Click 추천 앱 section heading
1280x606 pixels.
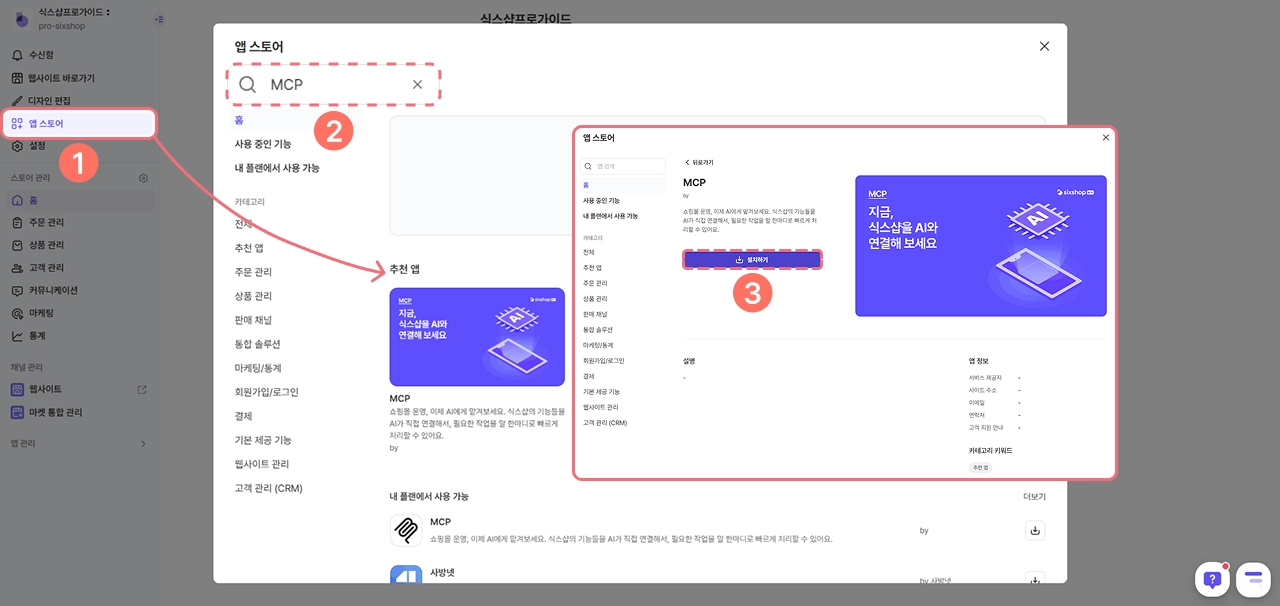(x=405, y=269)
